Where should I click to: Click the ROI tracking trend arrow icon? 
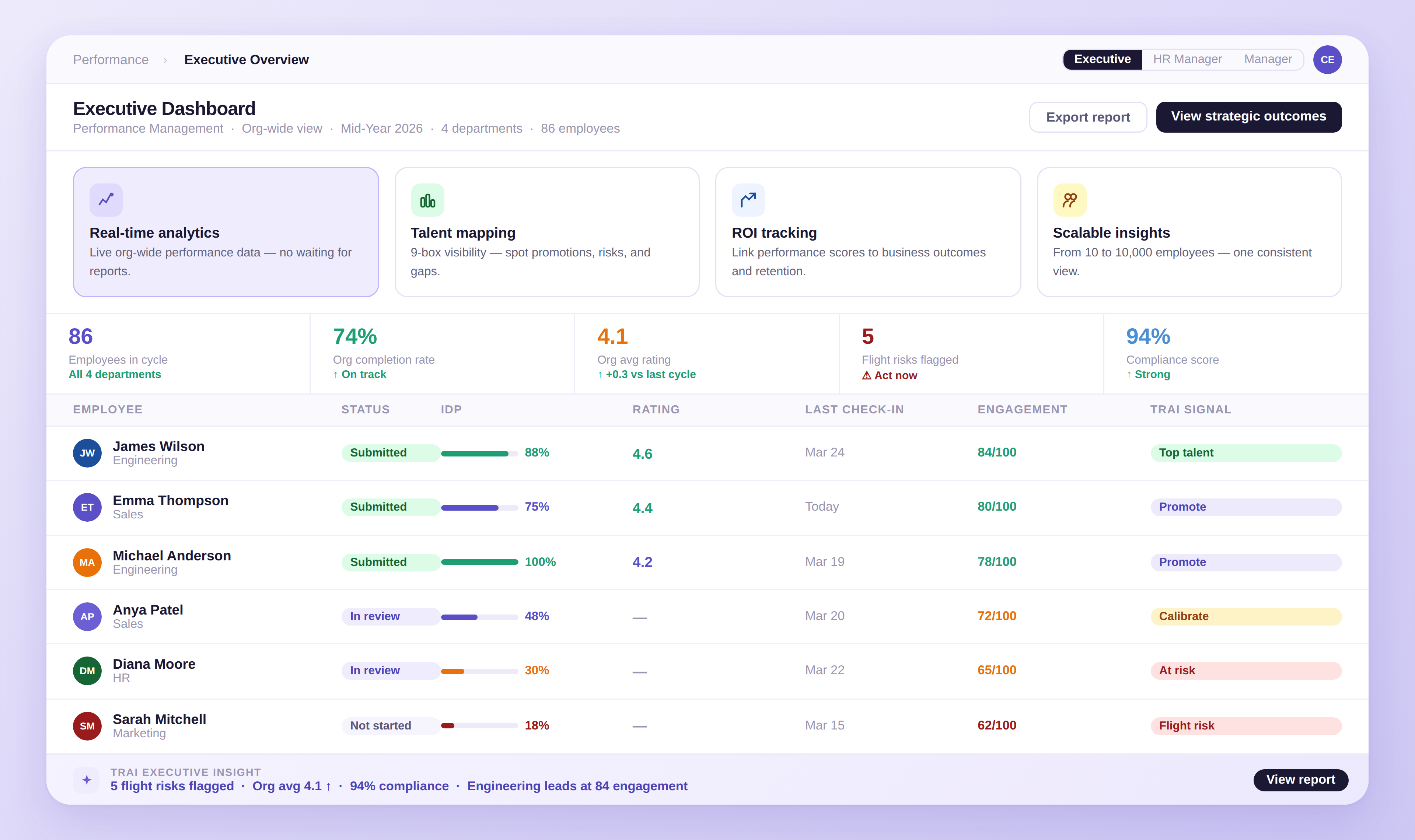pyautogui.click(x=748, y=200)
